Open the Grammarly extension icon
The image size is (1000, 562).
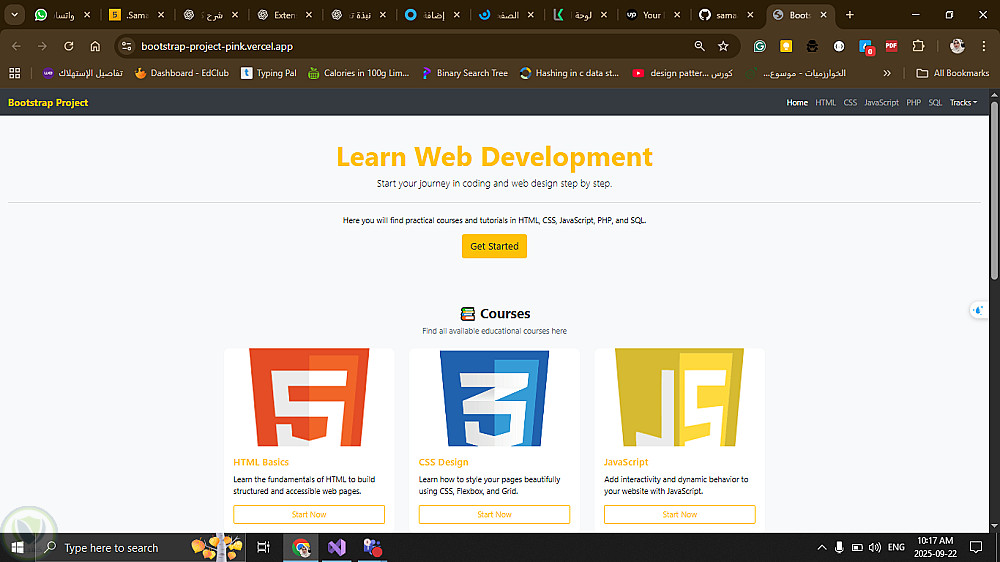(760, 46)
